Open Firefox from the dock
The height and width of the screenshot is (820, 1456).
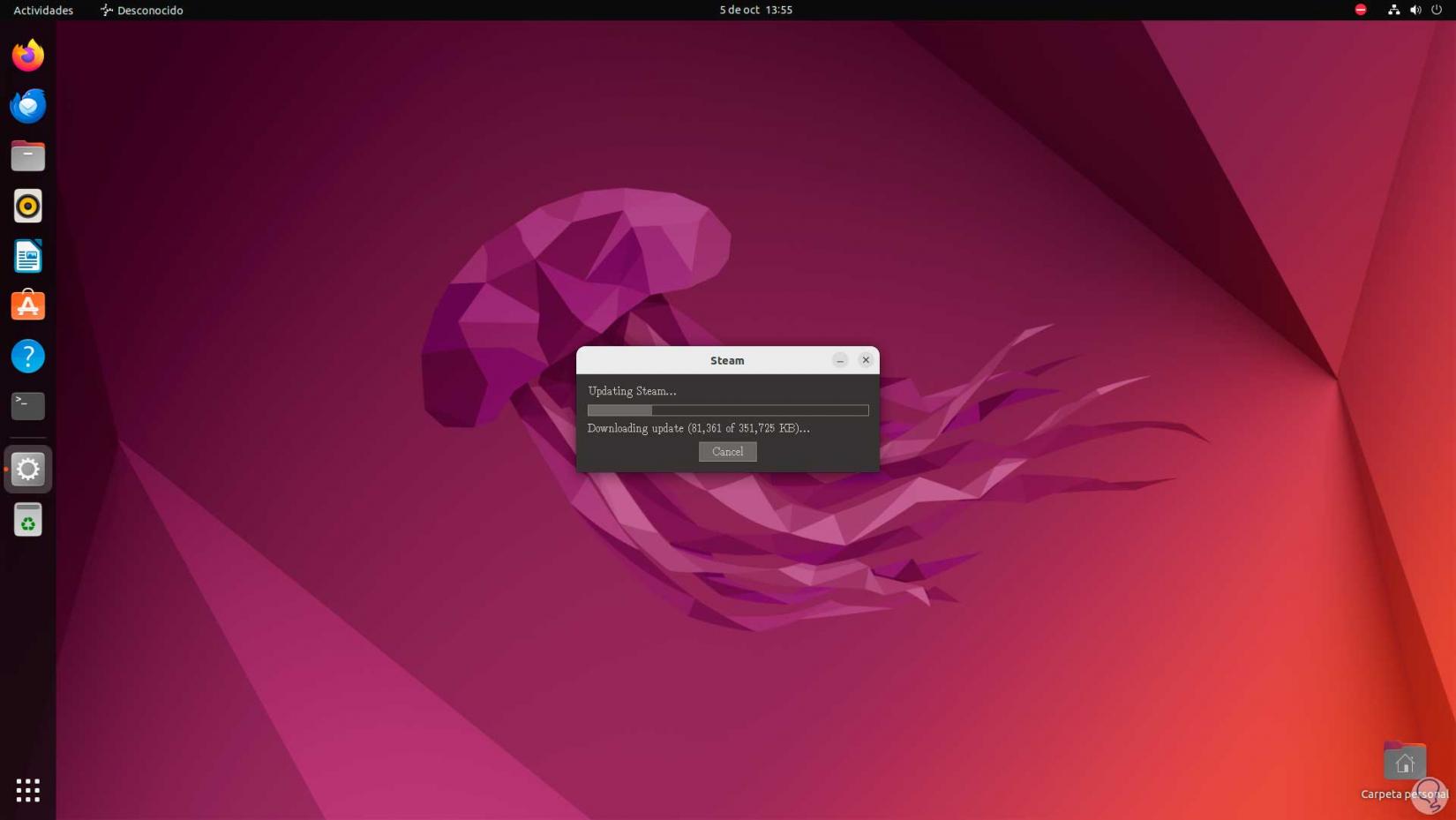point(28,56)
